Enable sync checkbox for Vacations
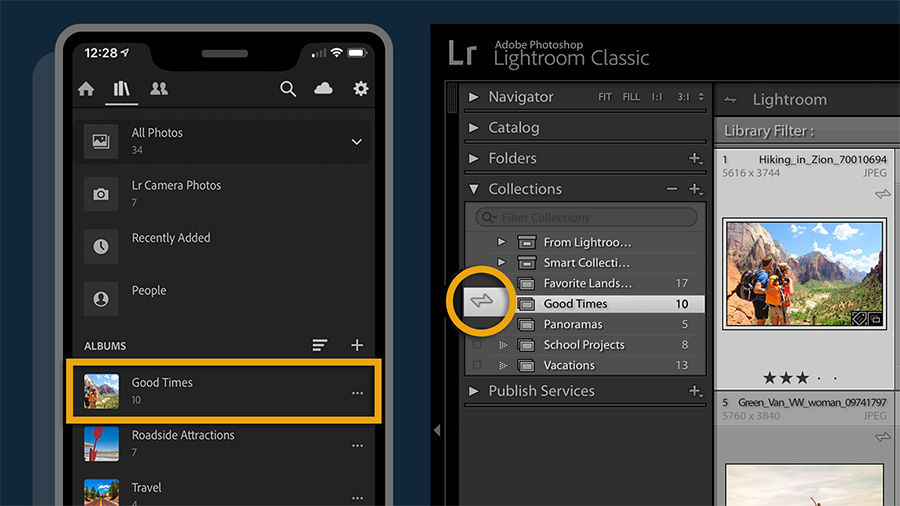This screenshot has width=900, height=506. 477,365
